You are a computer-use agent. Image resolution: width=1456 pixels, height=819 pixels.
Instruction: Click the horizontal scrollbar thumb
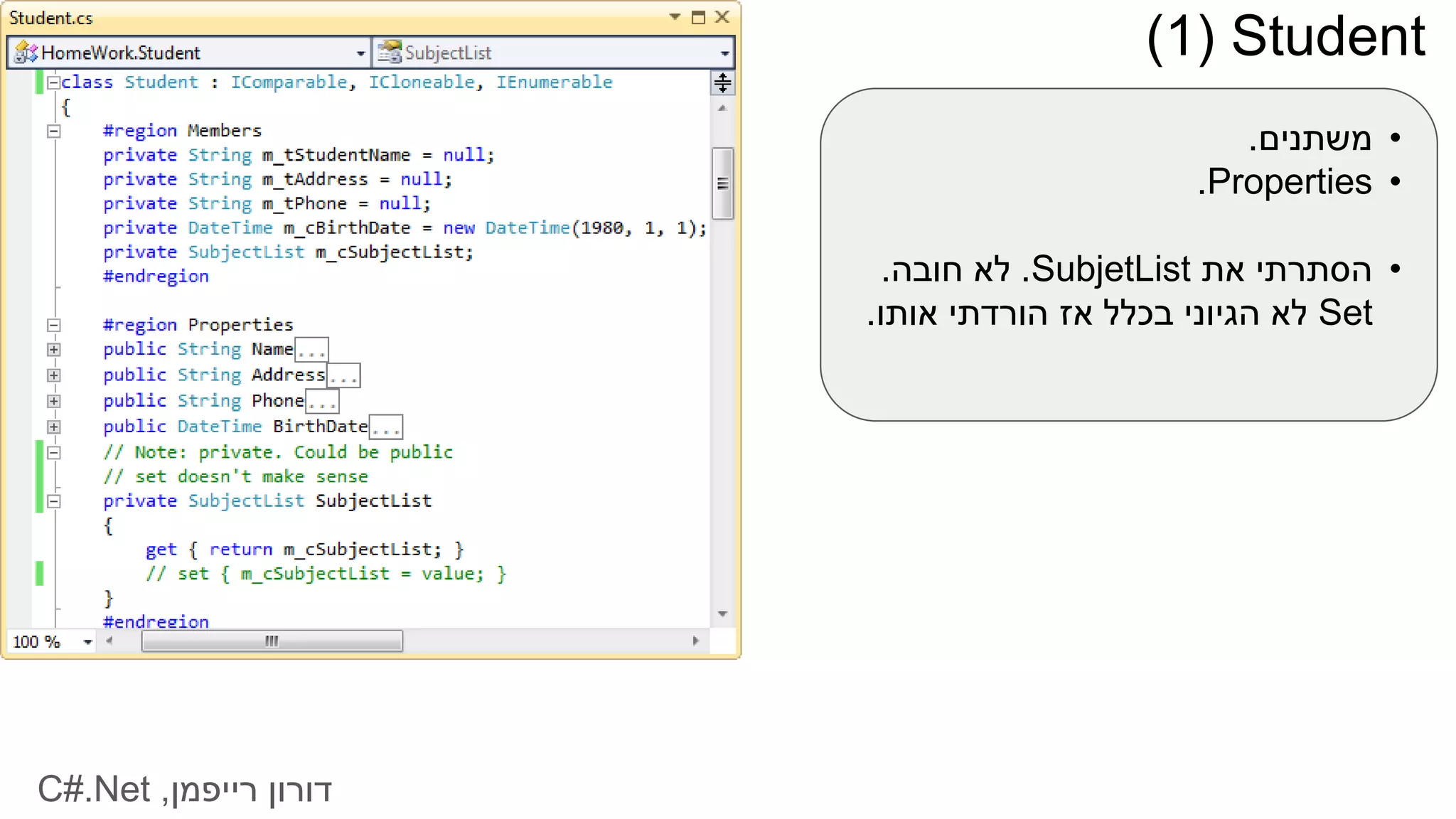click(272, 641)
